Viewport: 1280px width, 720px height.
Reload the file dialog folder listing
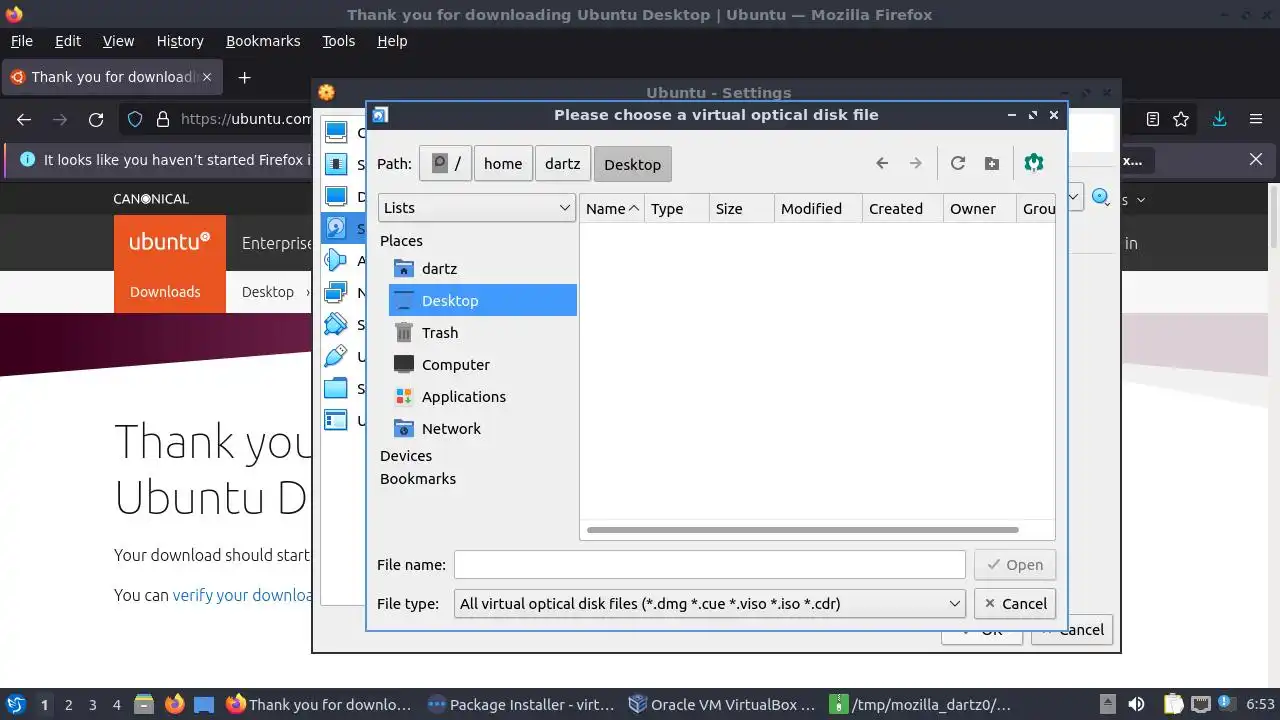point(958,164)
